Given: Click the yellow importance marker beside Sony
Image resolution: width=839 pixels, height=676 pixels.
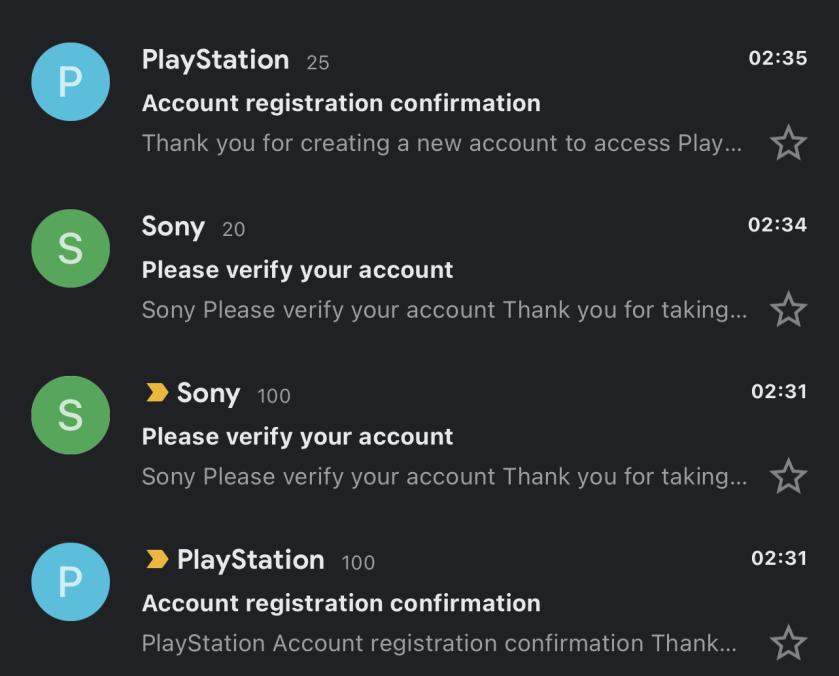Looking at the screenshot, I should click(157, 392).
